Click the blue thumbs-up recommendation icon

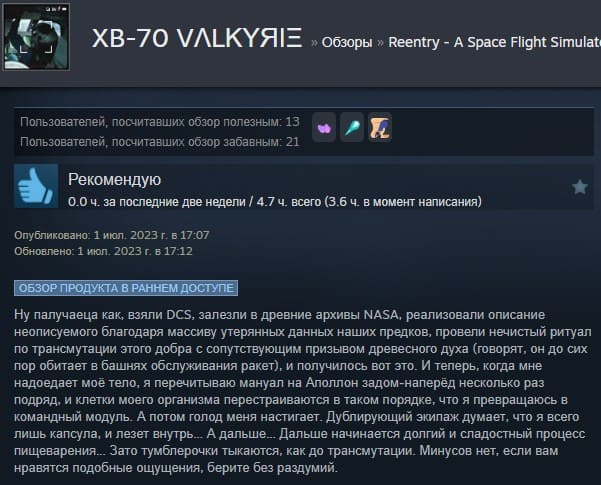36,186
